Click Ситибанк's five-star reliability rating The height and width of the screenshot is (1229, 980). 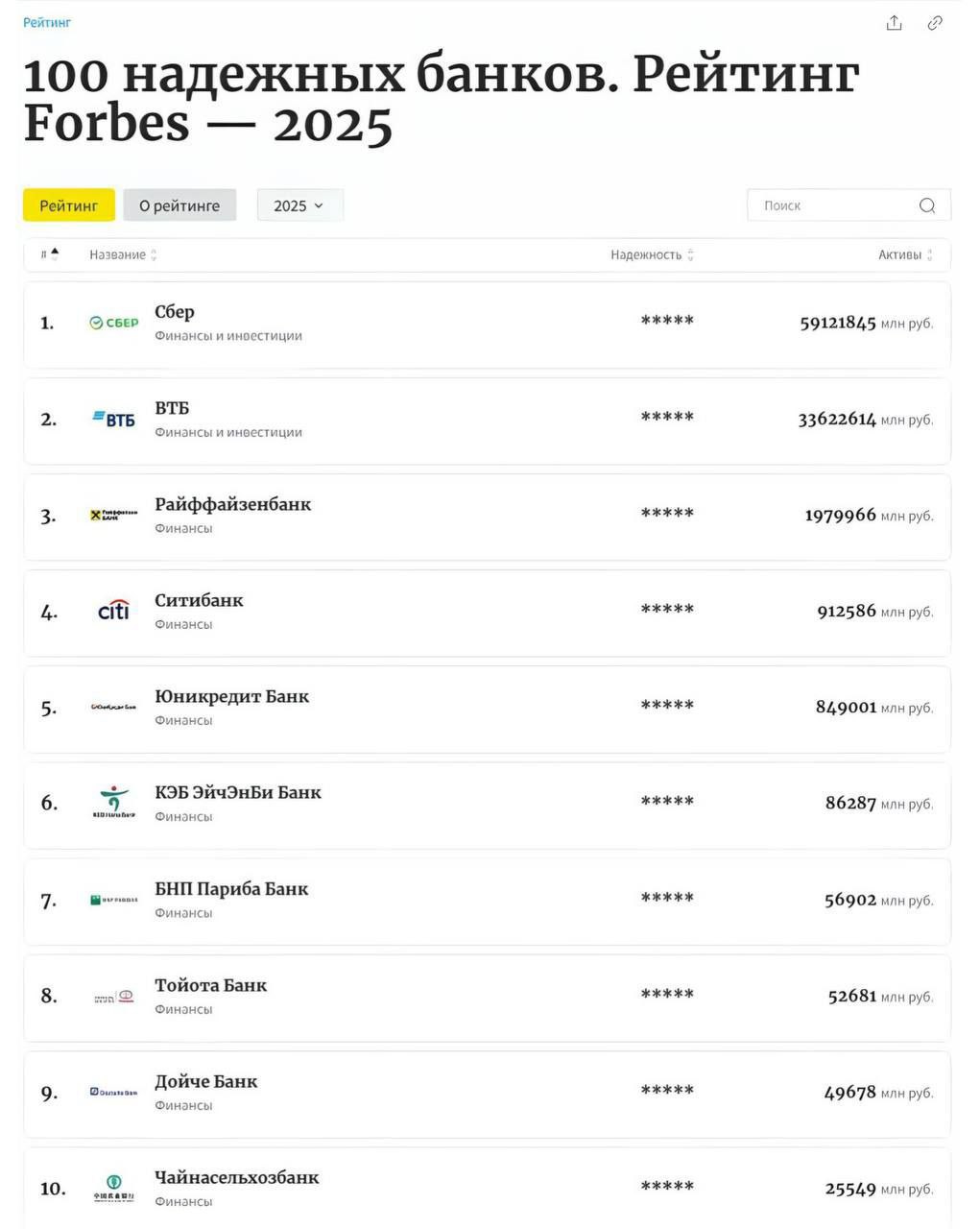pos(667,609)
